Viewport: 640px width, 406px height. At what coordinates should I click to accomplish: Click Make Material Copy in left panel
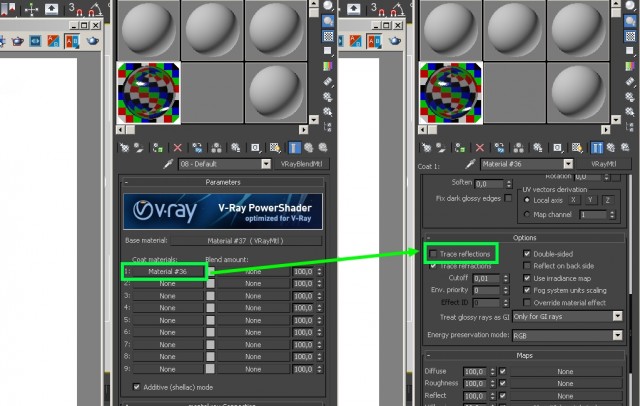coord(197,147)
